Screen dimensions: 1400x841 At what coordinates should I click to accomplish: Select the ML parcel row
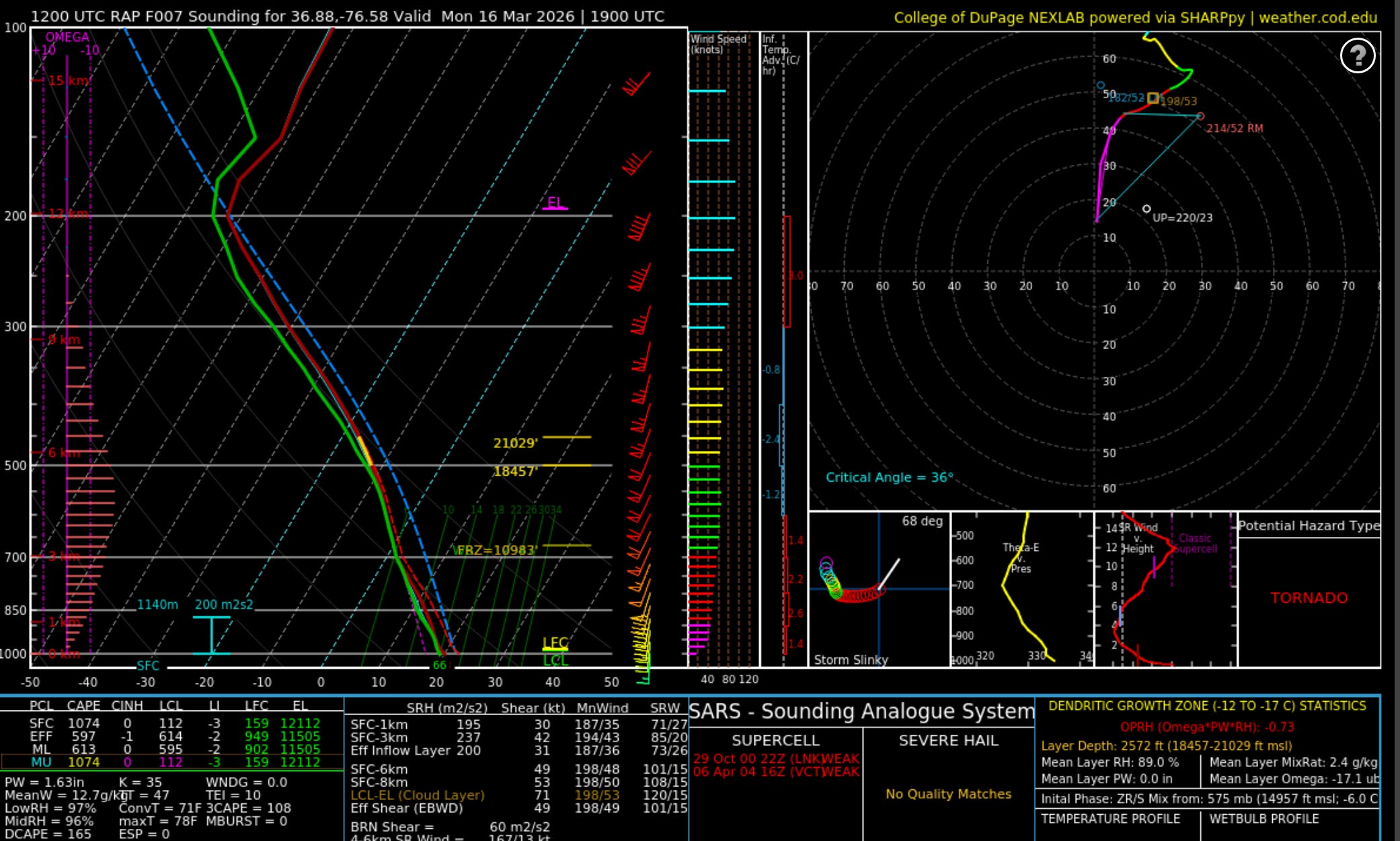pyautogui.click(x=171, y=749)
